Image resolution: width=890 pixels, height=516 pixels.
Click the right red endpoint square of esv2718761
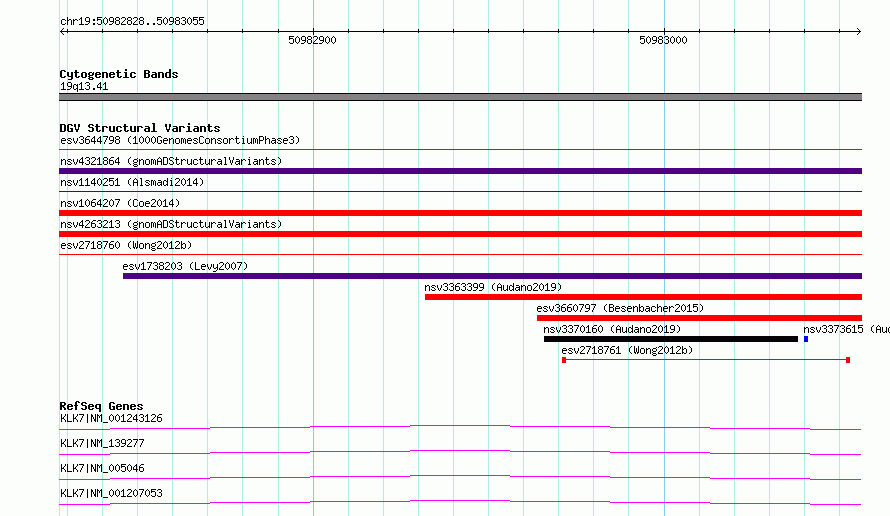click(848, 360)
